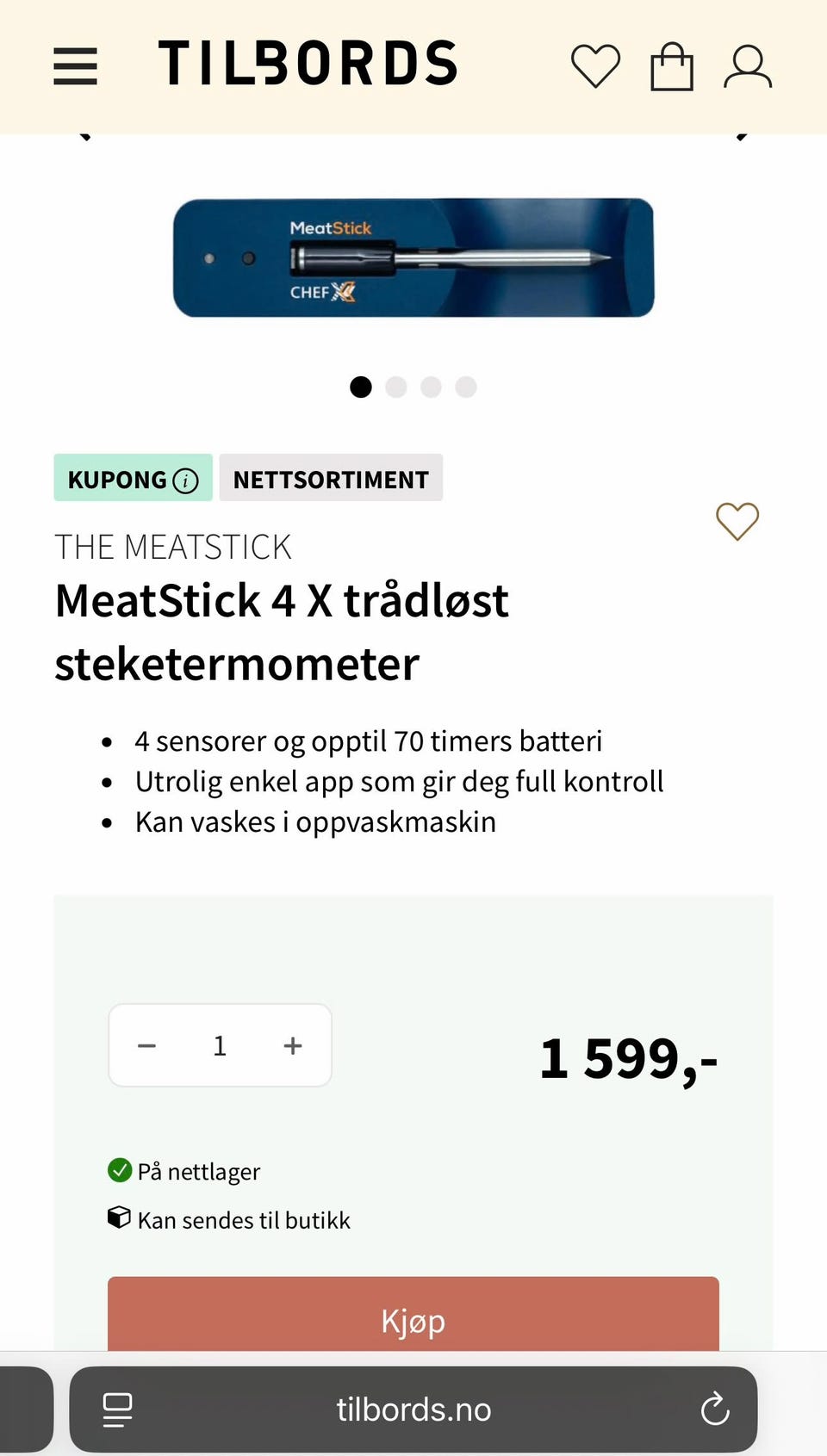The height and width of the screenshot is (1456, 827).
Task: Tap the MeatStick product image
Action: [413, 258]
